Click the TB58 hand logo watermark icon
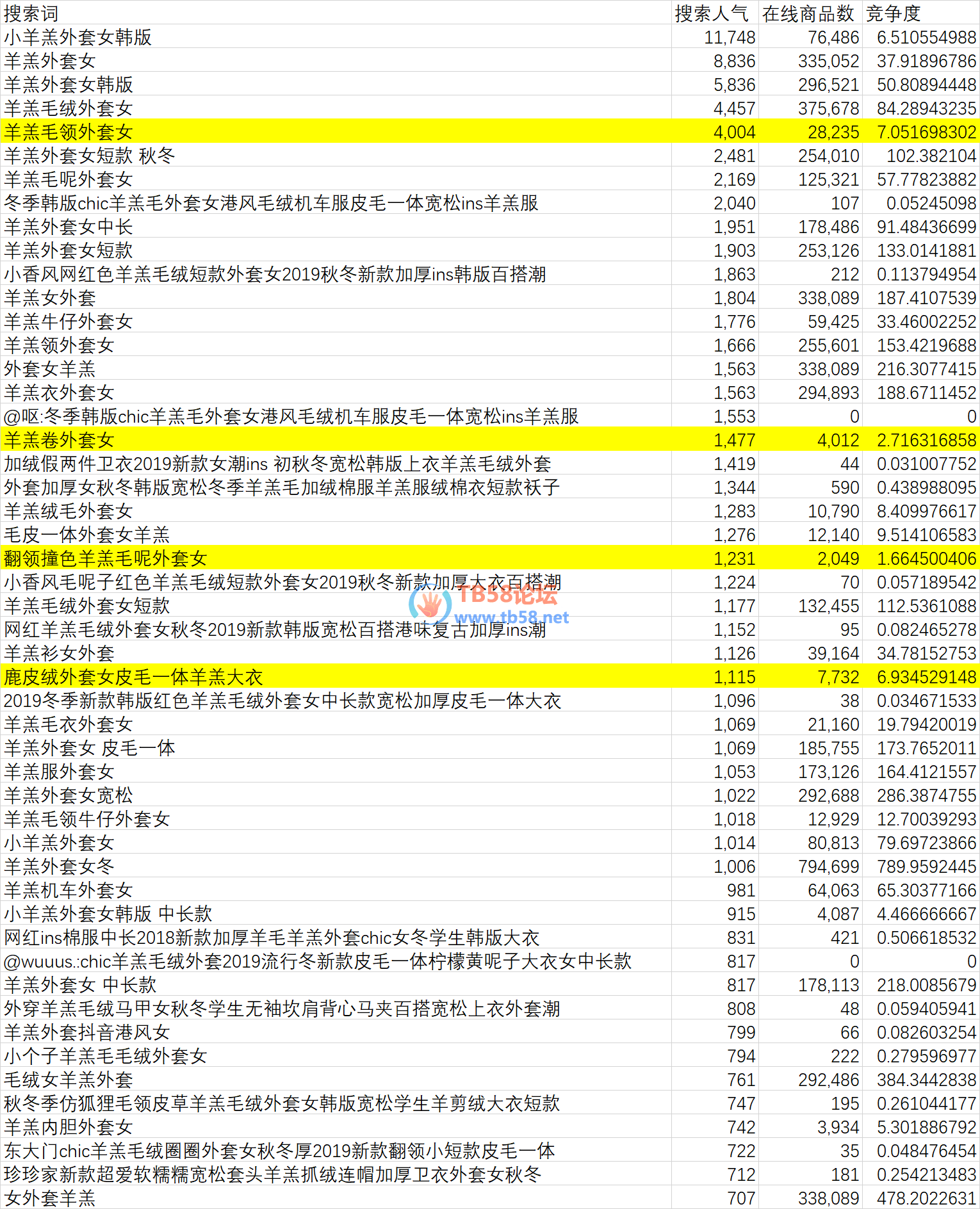The width and height of the screenshot is (980, 1209). click(430, 603)
